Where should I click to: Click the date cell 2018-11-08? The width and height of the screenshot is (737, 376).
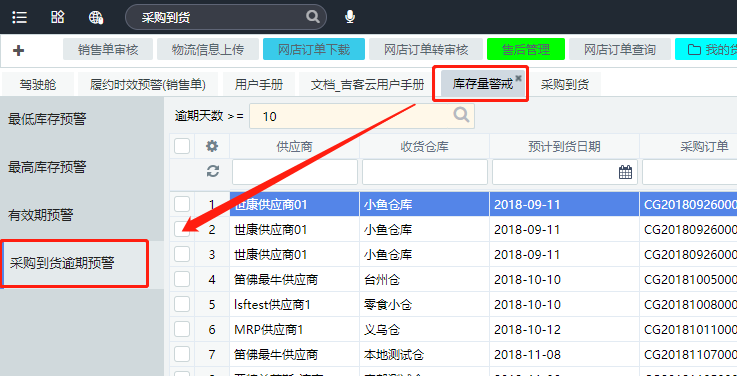pos(565,354)
